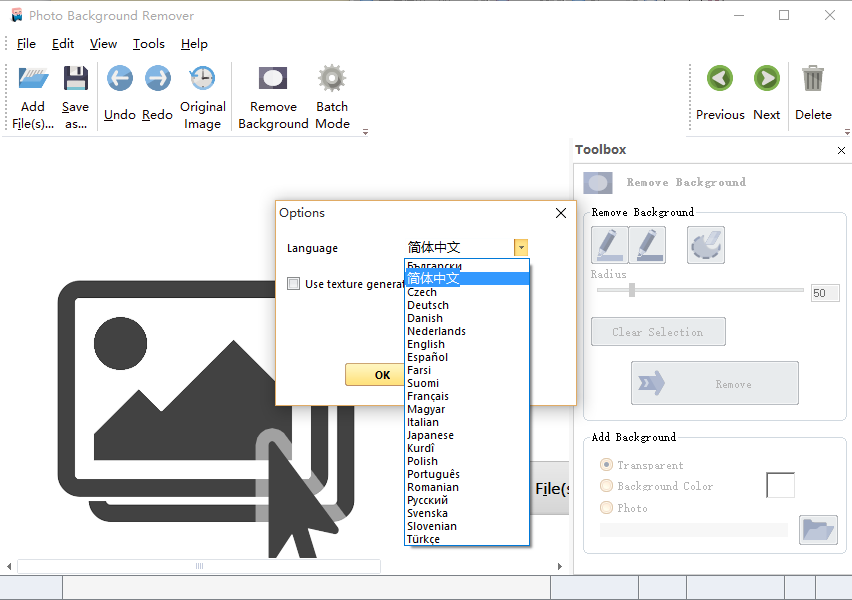Click the Original Image icon
Image resolution: width=852 pixels, height=600 pixels.
tap(202, 79)
